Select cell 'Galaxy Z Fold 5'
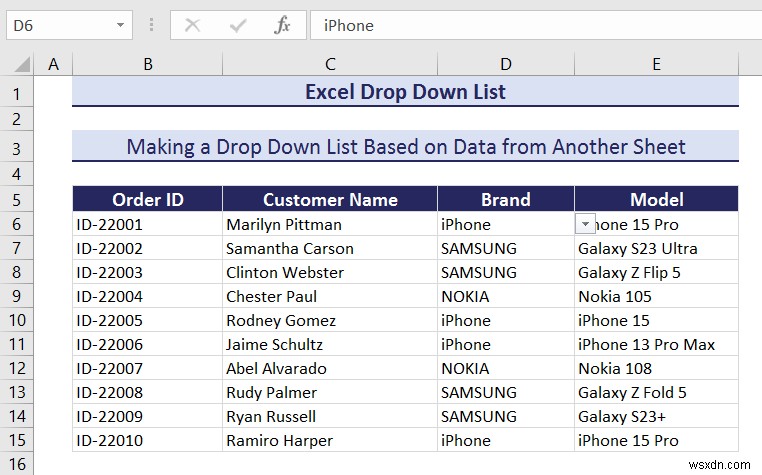 pos(656,392)
